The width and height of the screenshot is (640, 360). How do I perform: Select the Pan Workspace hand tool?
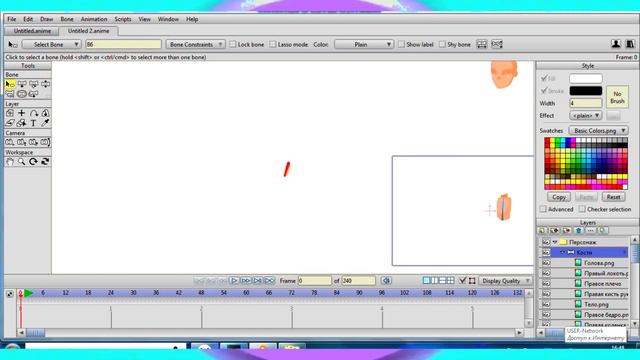click(10, 161)
